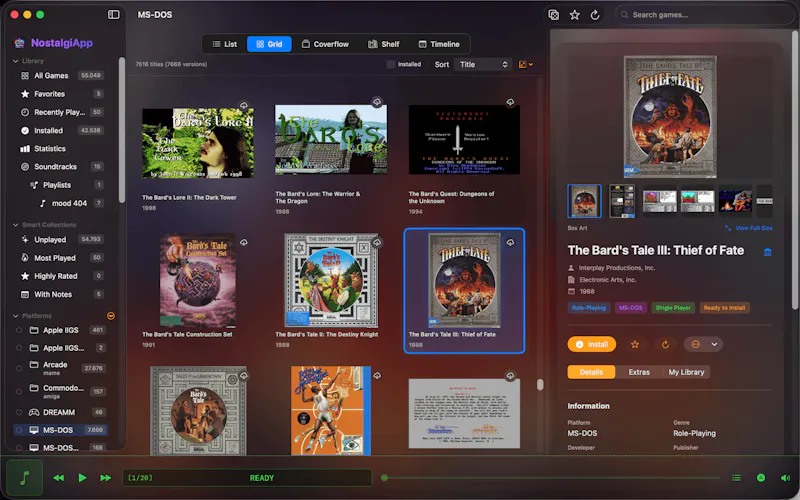This screenshot has height=500, width=800.
Task: Open the mood 404 playlist
Action: [x=71, y=203]
